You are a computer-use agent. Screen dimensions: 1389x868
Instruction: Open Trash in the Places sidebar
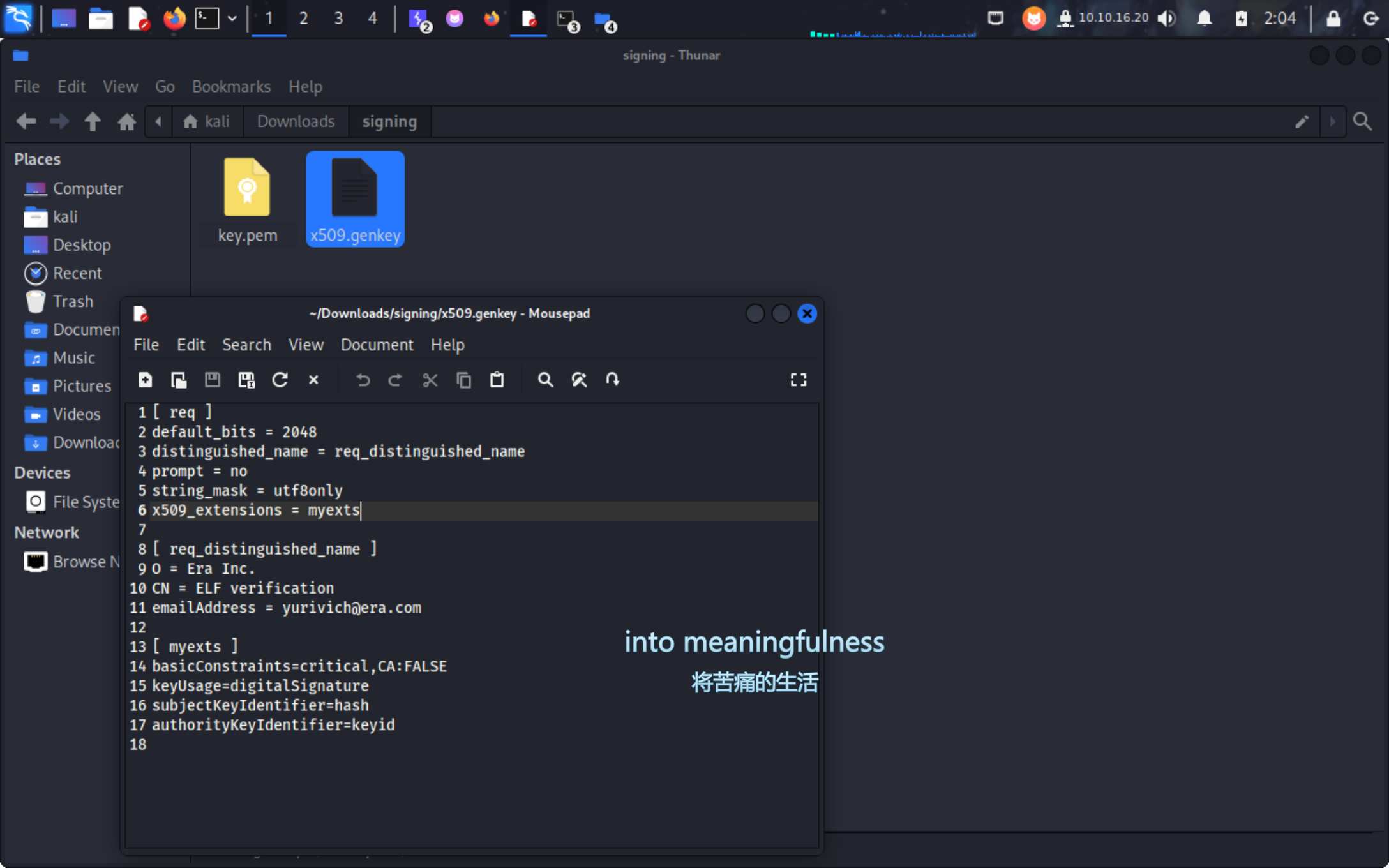(73, 301)
